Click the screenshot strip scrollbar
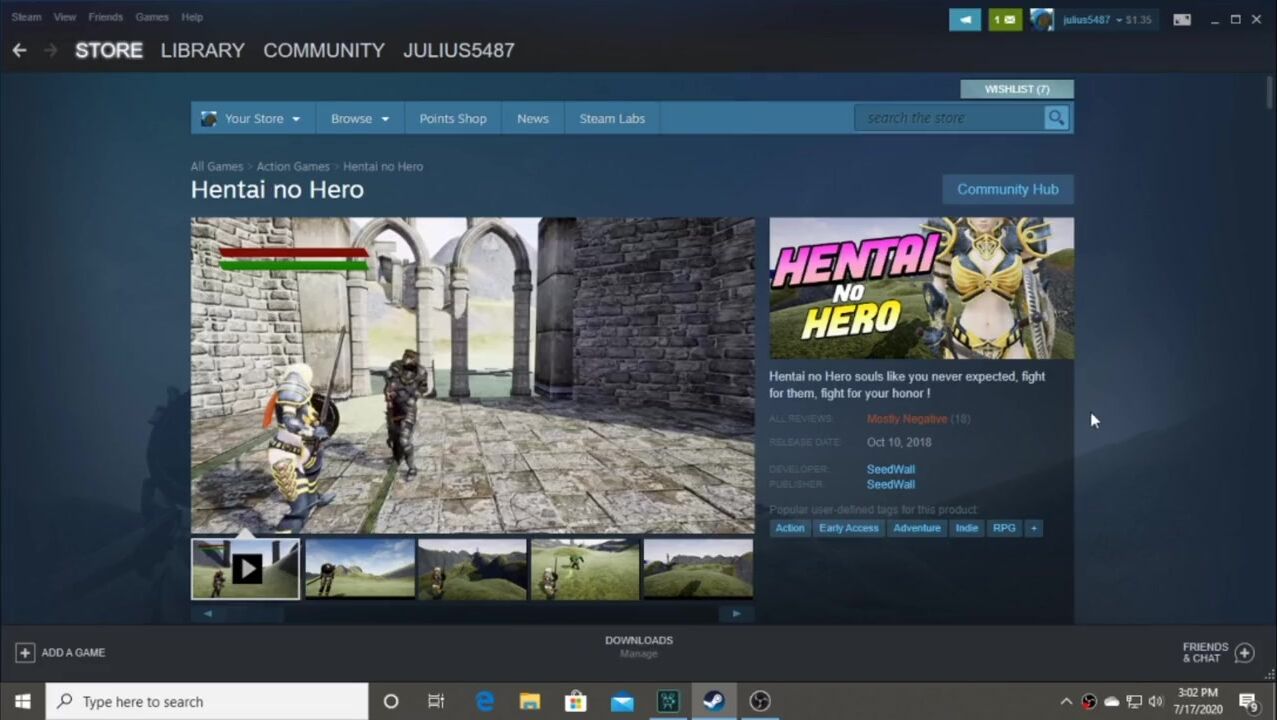Screen dimensions: 1277x720 (472, 613)
